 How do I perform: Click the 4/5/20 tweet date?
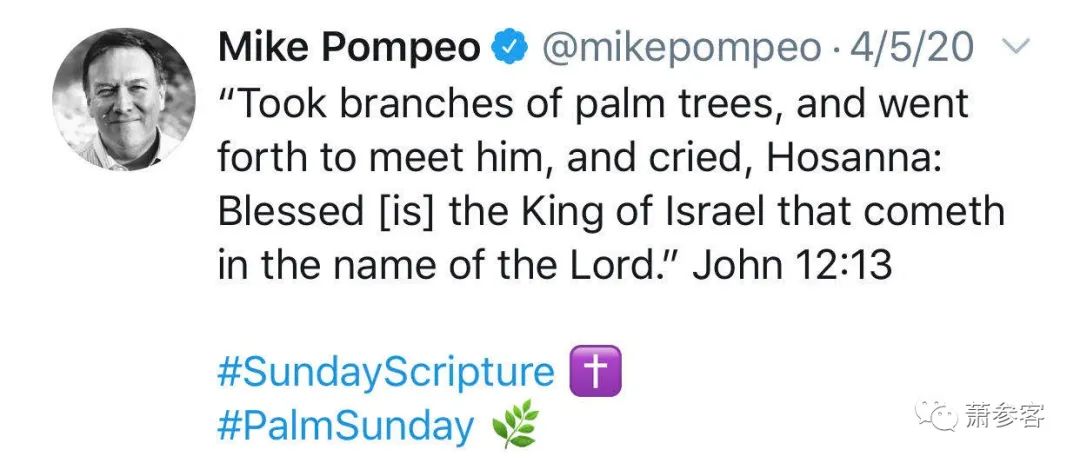coord(912,49)
